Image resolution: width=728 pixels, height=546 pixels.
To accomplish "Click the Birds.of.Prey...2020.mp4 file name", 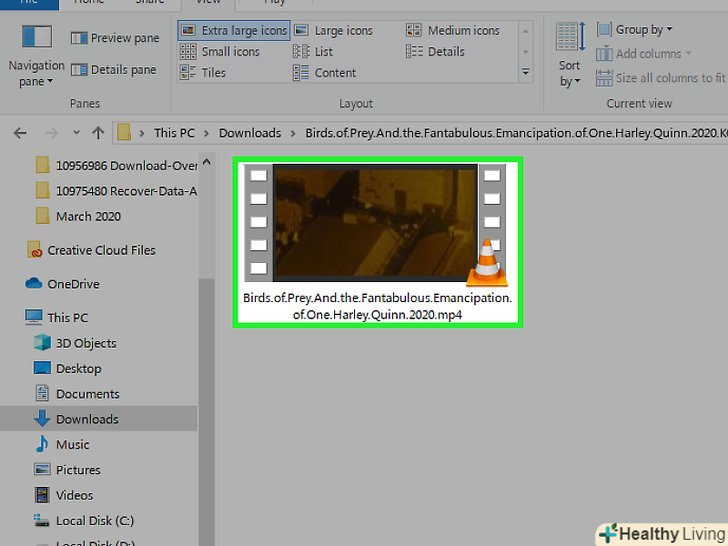I will [x=377, y=306].
